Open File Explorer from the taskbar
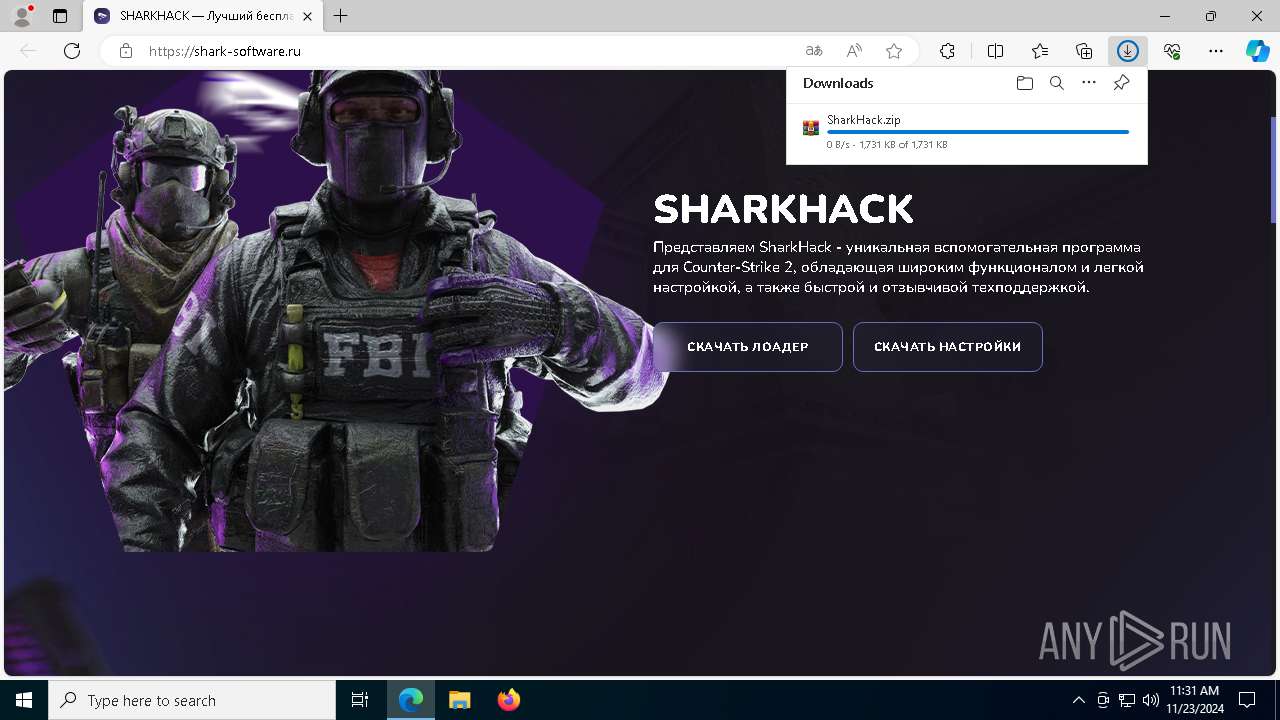 (459, 700)
